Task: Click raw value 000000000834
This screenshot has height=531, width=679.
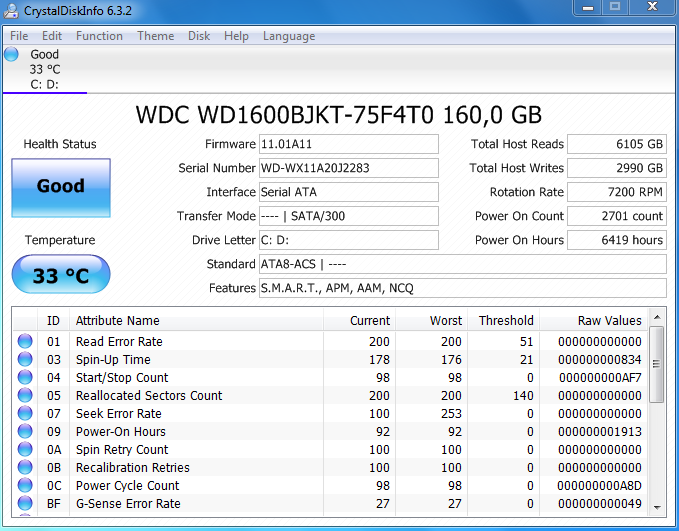Action: coord(599,360)
